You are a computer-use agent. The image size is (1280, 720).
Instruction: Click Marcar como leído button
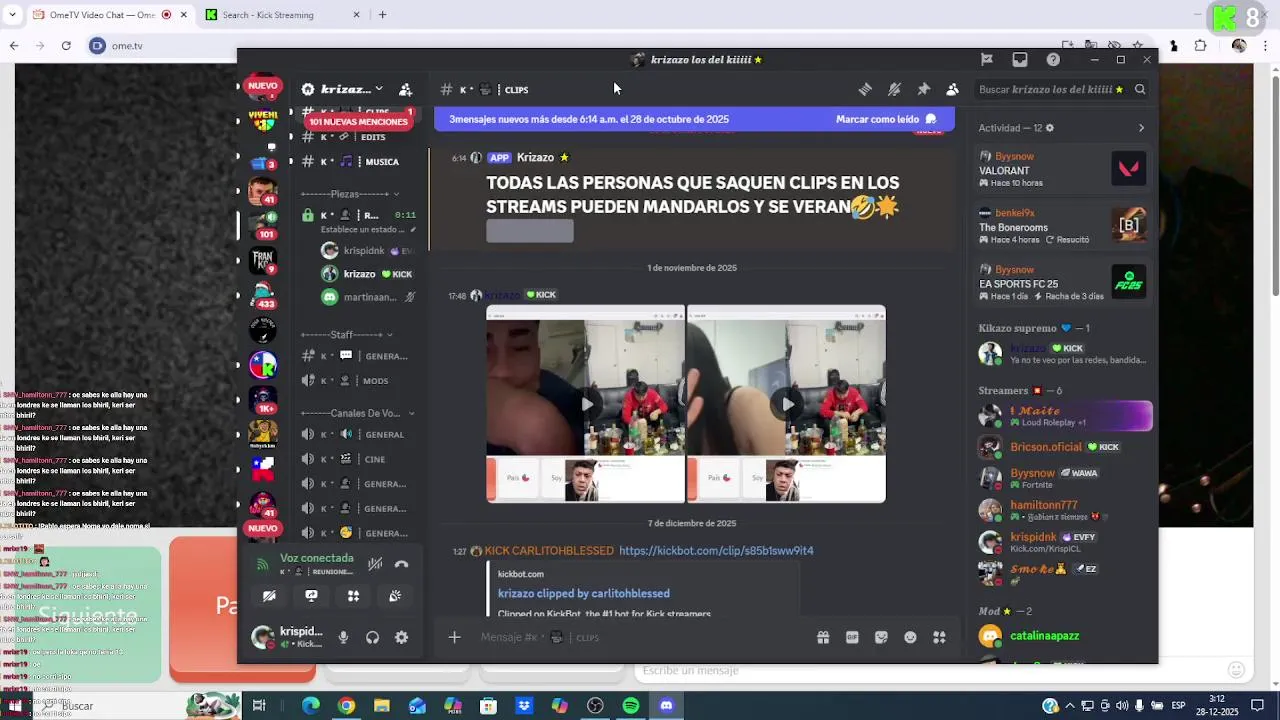click(x=886, y=119)
